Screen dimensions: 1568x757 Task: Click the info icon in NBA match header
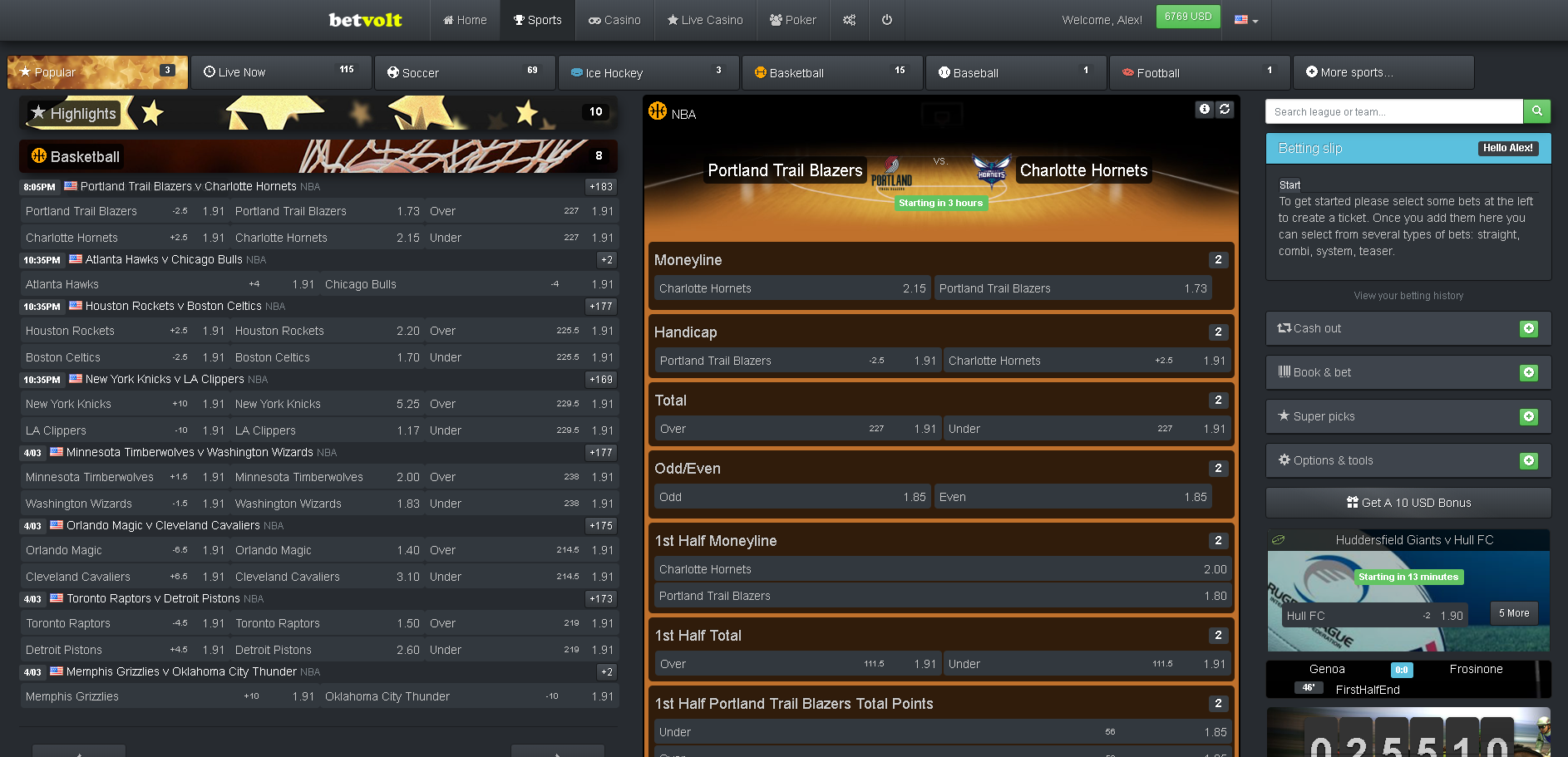point(1205,109)
